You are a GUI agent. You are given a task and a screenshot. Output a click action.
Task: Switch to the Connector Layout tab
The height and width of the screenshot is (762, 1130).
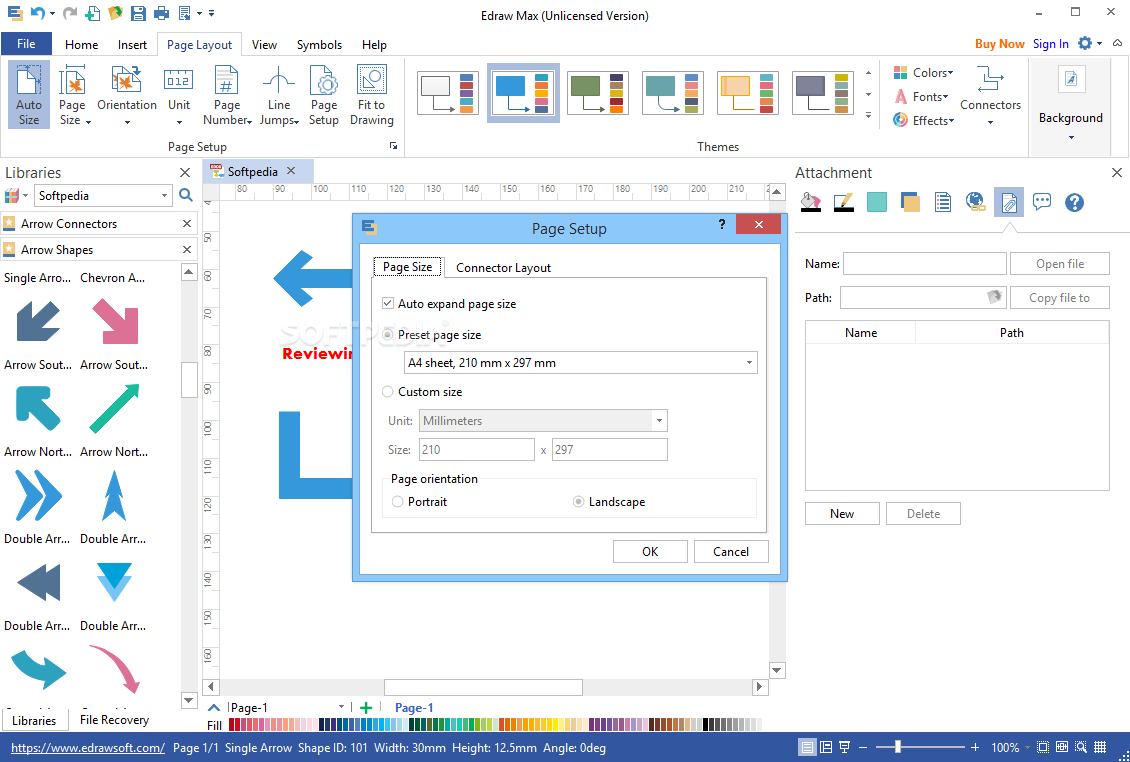click(503, 267)
